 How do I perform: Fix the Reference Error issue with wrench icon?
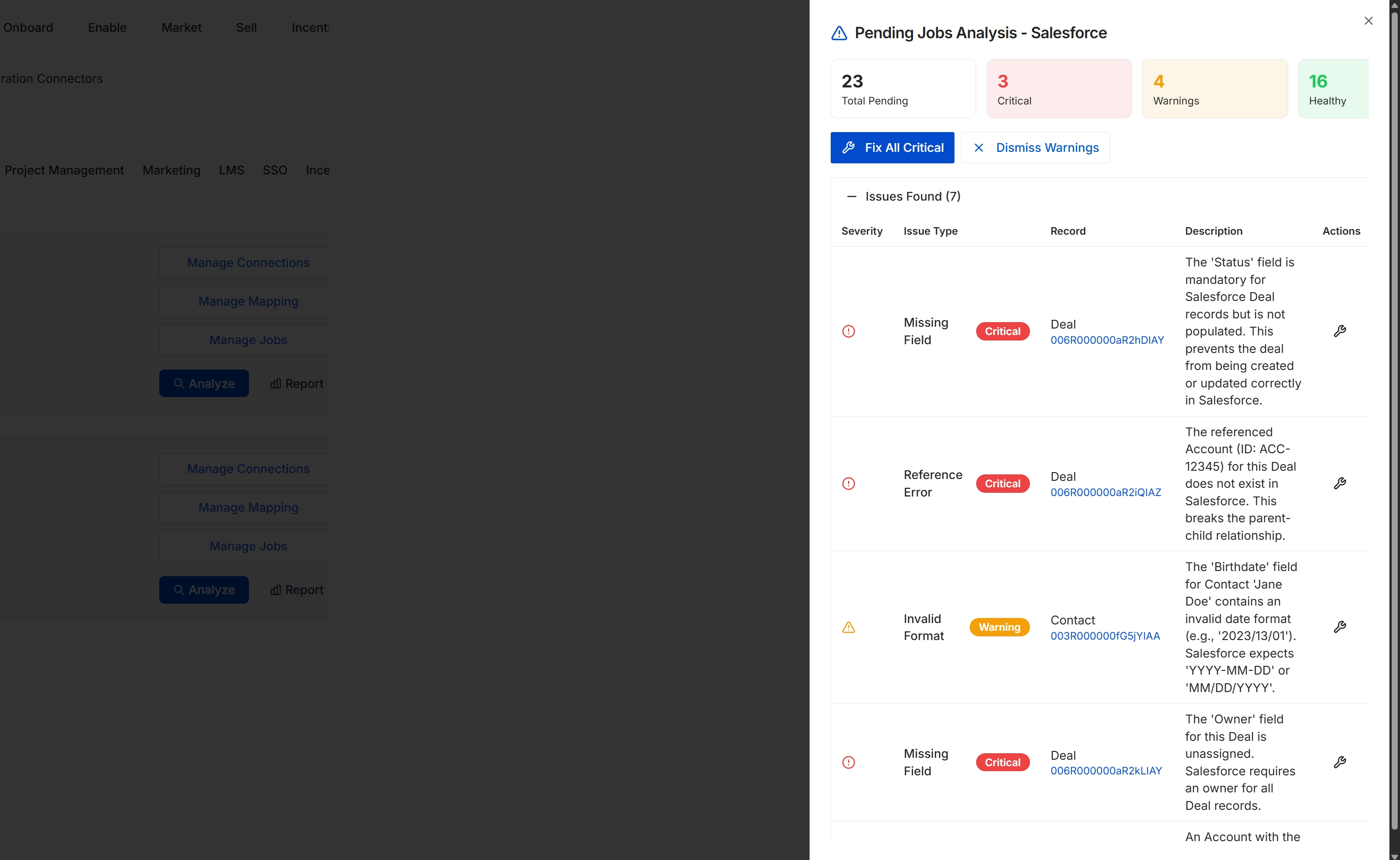(x=1340, y=484)
